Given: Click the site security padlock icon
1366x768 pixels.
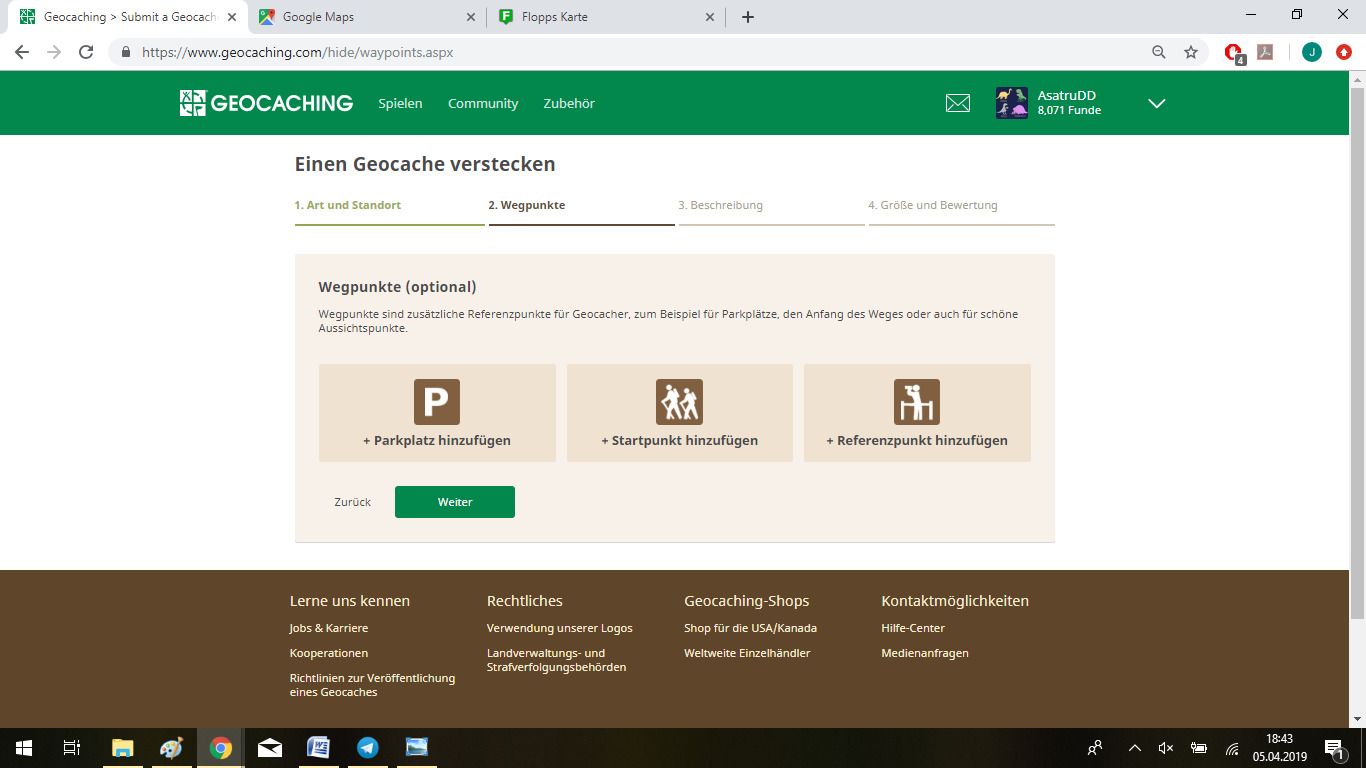Looking at the screenshot, I should (x=126, y=52).
